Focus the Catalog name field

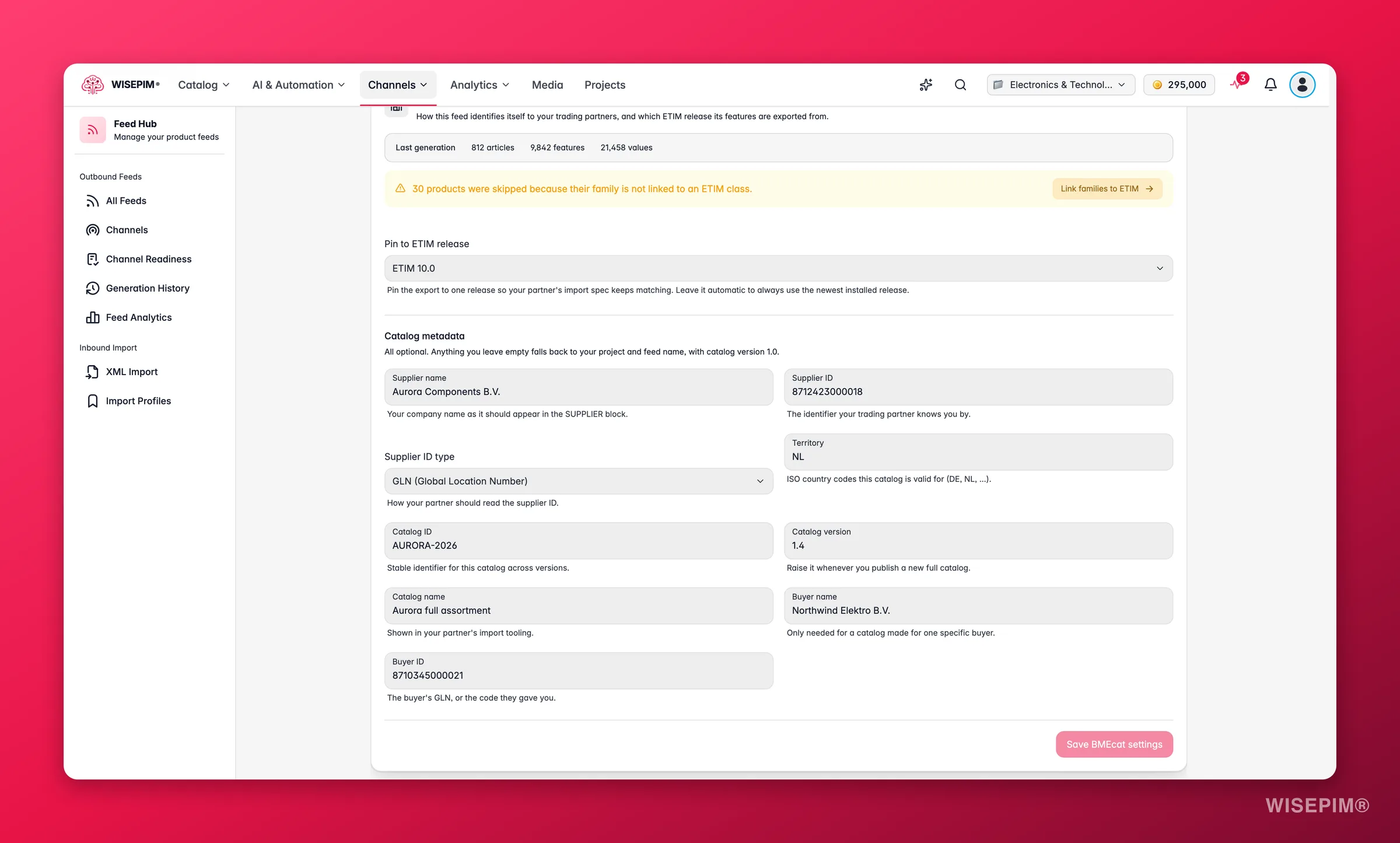[x=579, y=606]
